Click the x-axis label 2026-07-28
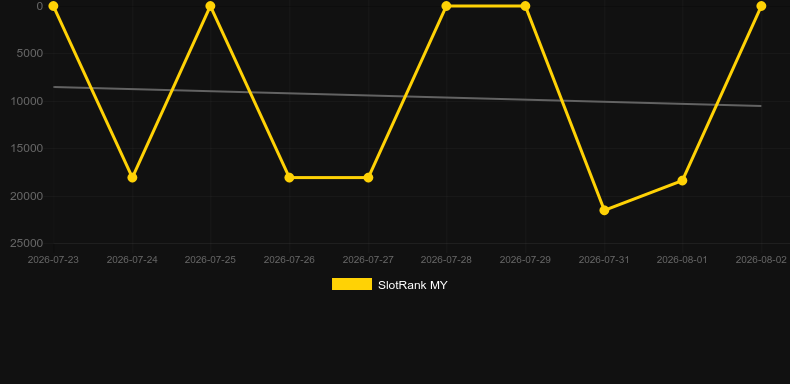 click(x=446, y=260)
